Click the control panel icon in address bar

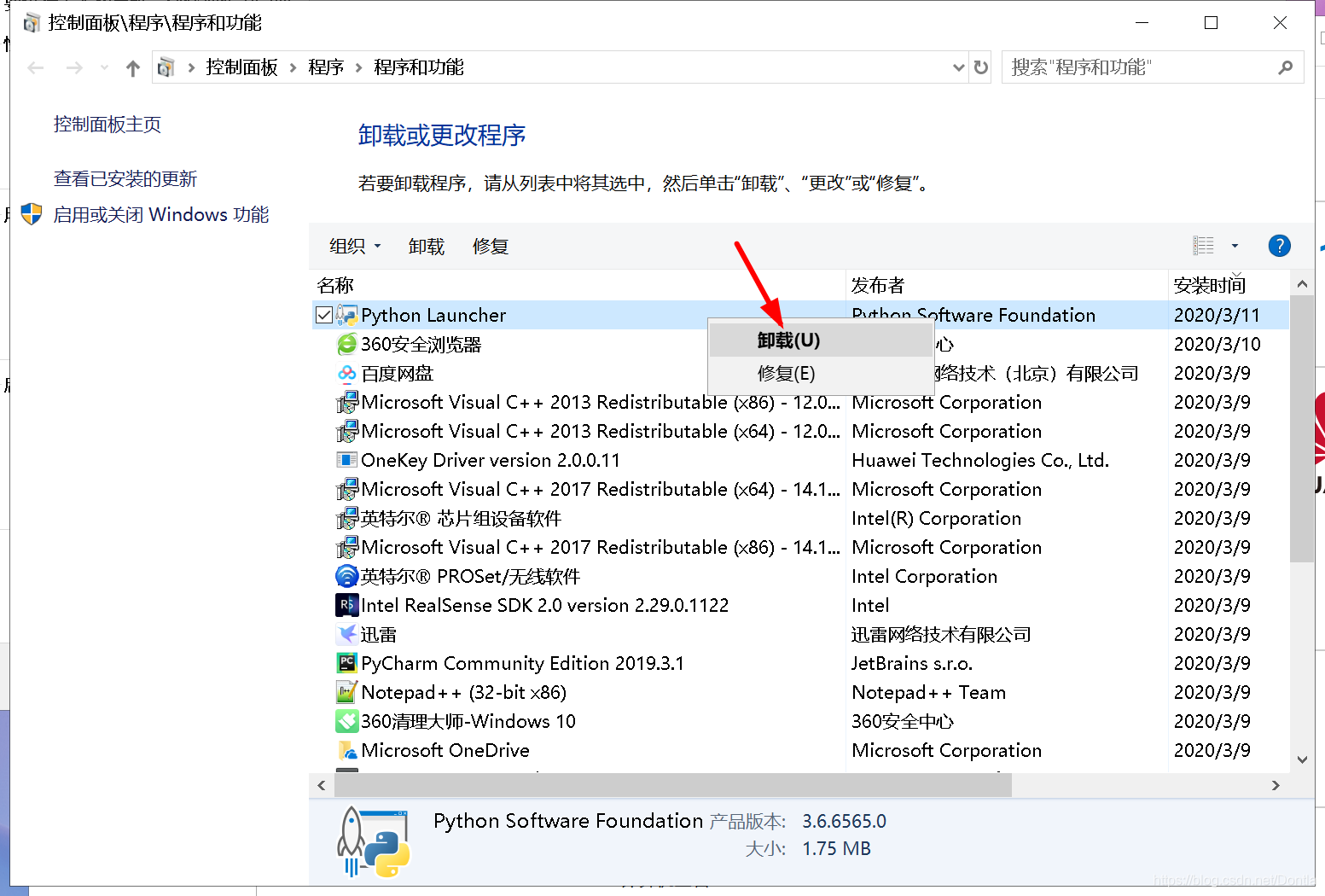pyautogui.click(x=166, y=67)
